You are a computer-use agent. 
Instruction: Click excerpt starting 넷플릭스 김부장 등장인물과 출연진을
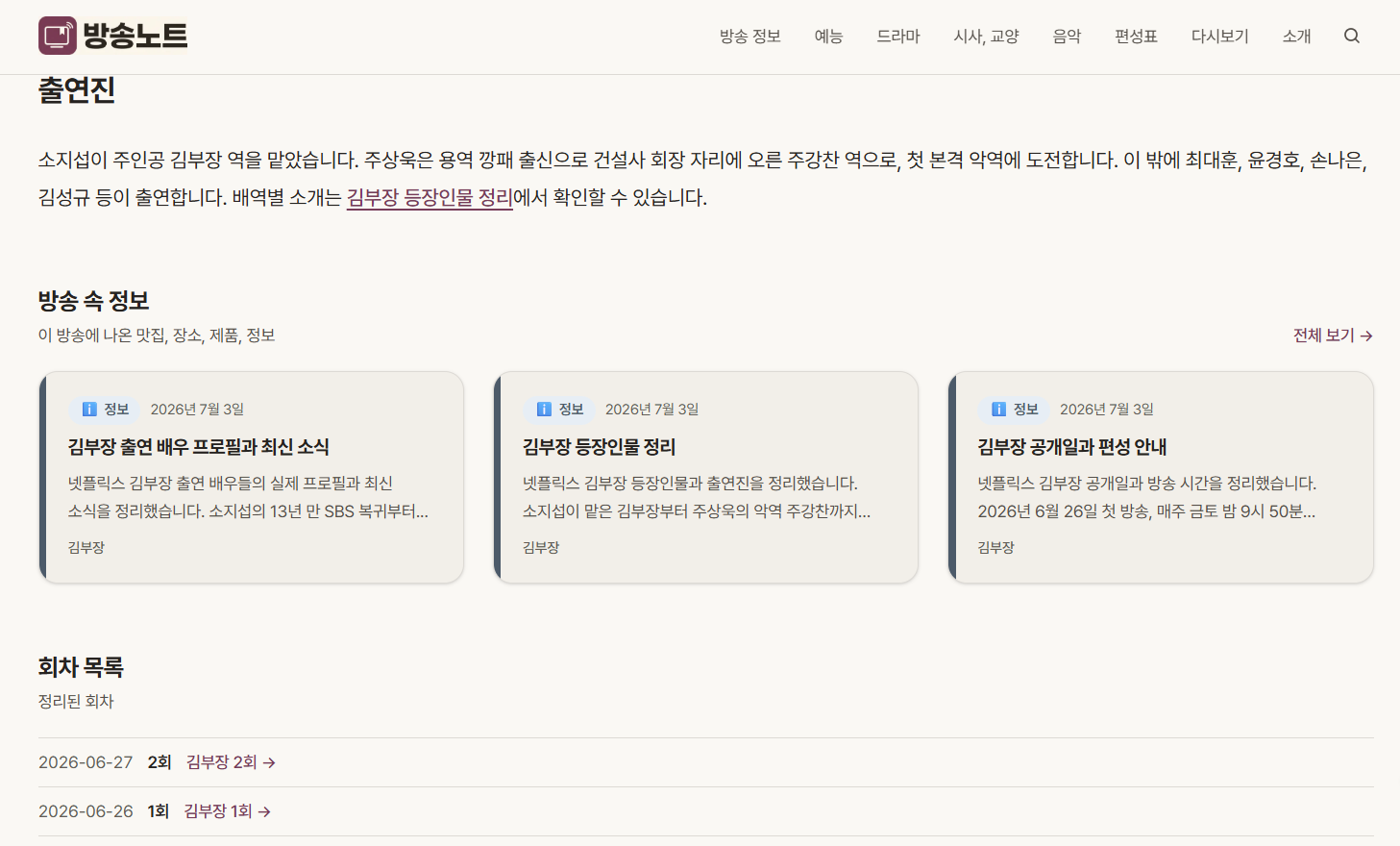[697, 497]
